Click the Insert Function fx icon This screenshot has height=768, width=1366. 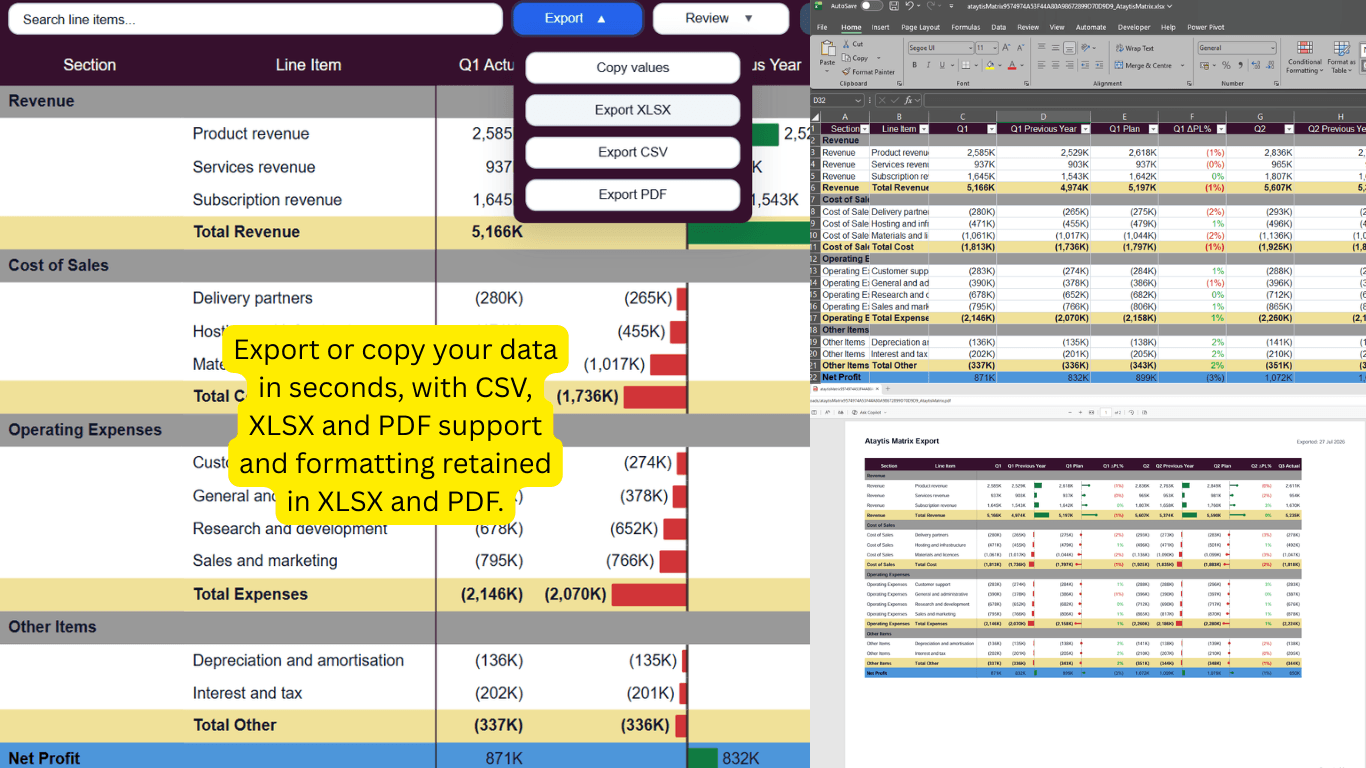click(908, 100)
